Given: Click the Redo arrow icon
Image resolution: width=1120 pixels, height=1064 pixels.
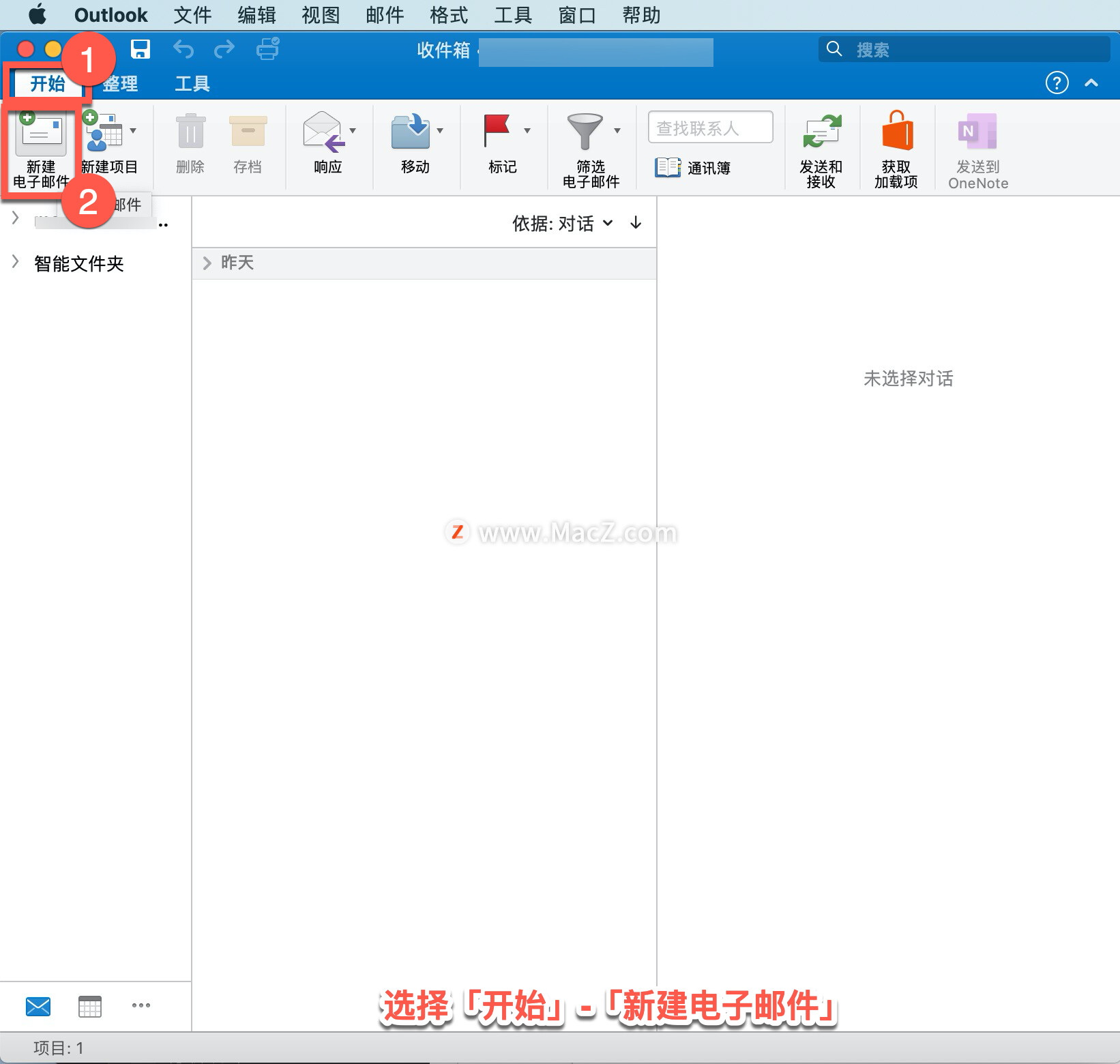Looking at the screenshot, I should pos(224,49).
